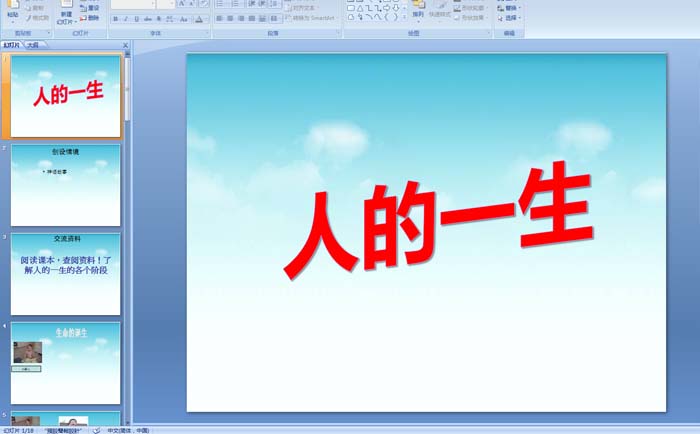700x434 pixels.
Task: Decrease font size with shrink-font icon
Action: tap(192, 4)
